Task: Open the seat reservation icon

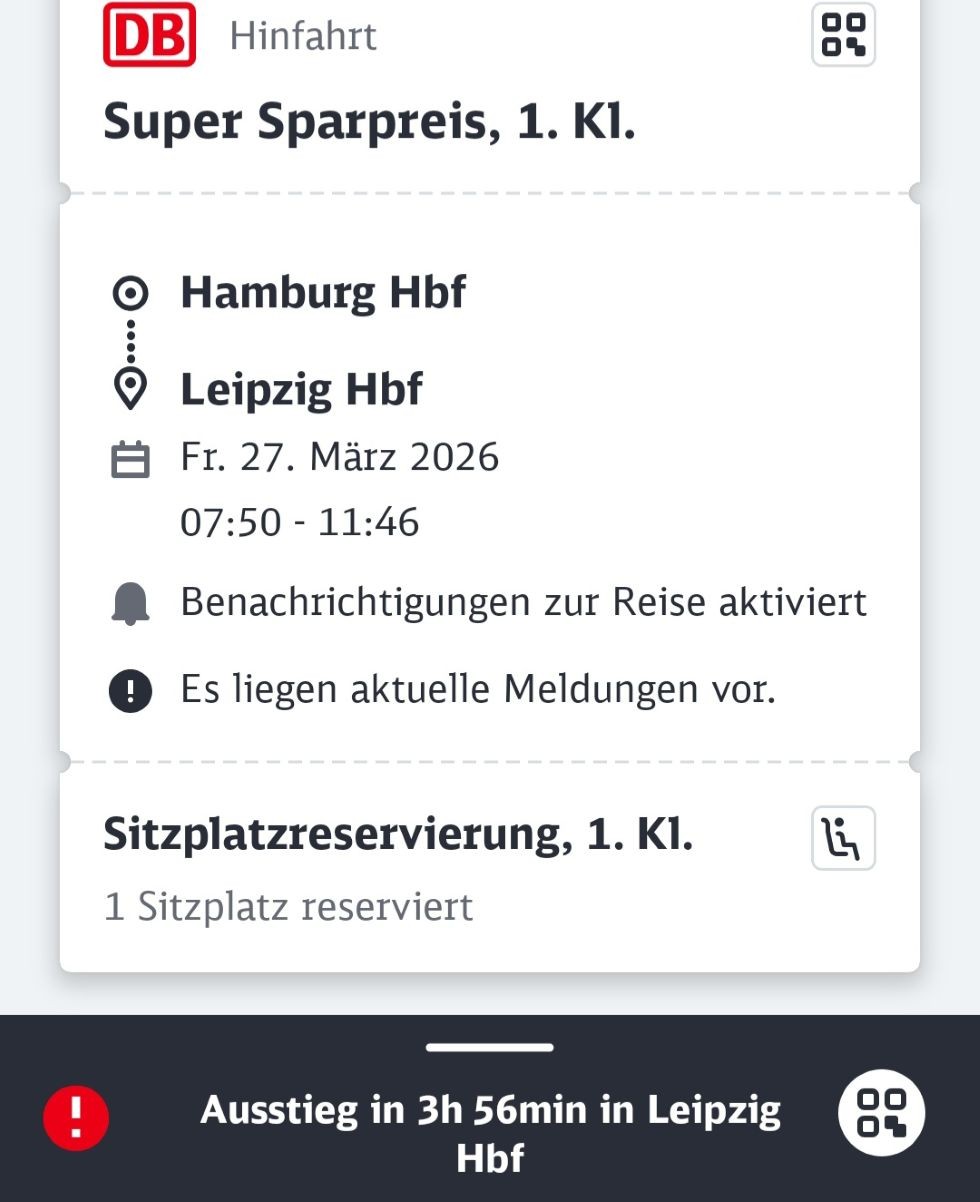Action: [843, 838]
